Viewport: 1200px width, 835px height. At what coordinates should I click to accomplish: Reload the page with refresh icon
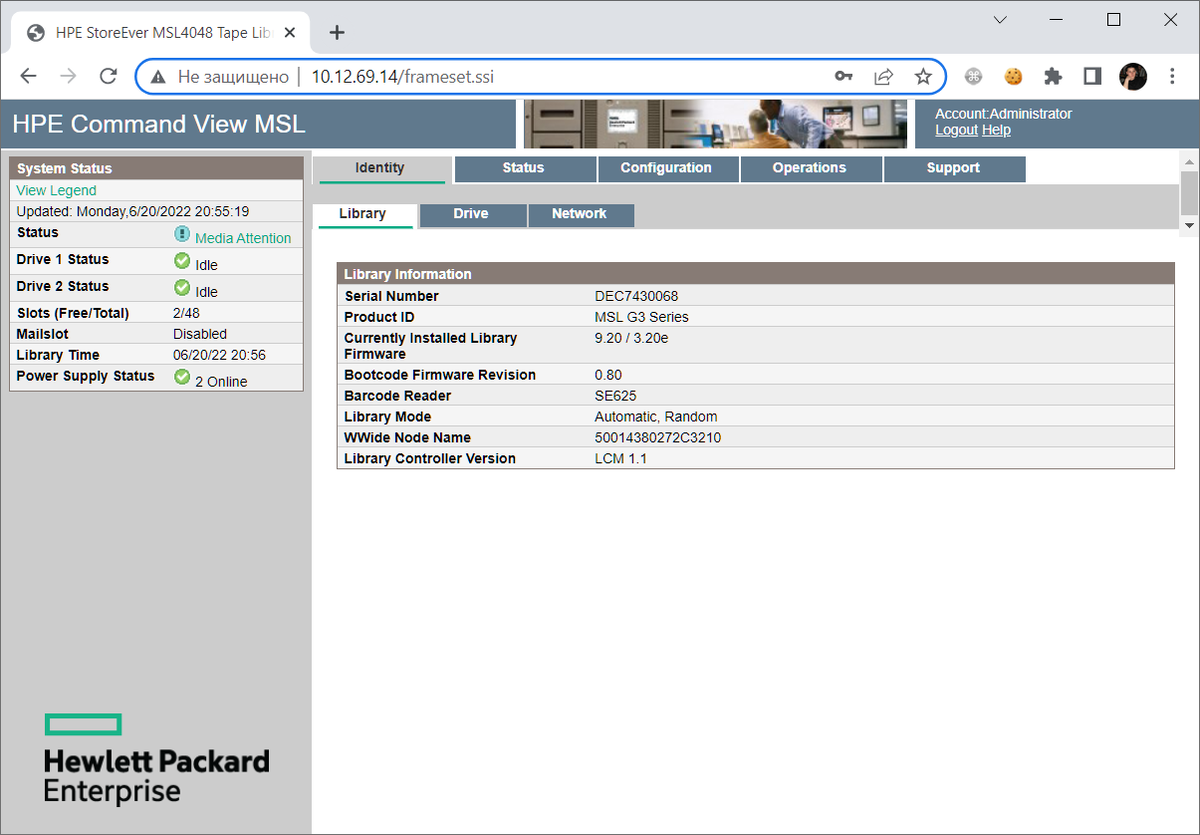(x=108, y=76)
